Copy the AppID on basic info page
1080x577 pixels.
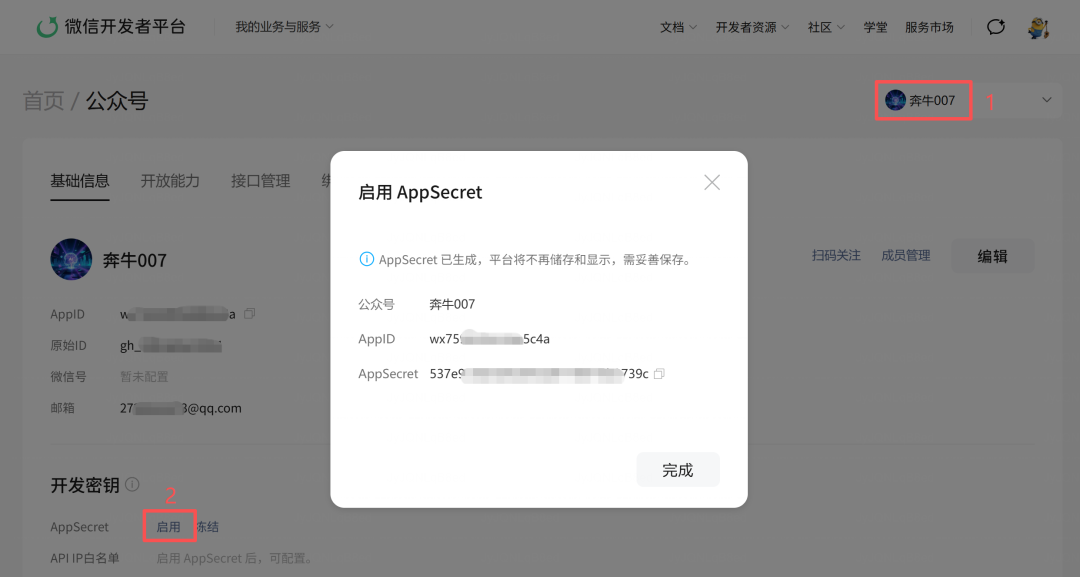tap(249, 314)
